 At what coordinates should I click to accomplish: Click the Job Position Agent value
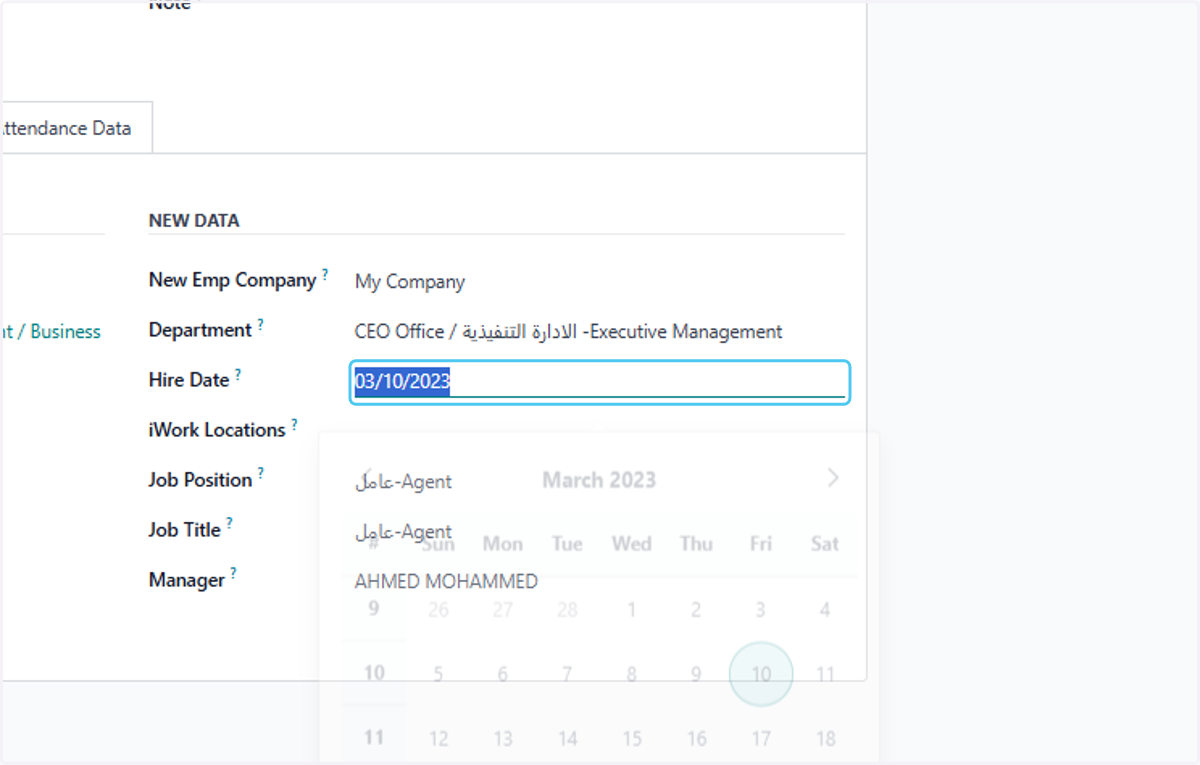click(403, 481)
